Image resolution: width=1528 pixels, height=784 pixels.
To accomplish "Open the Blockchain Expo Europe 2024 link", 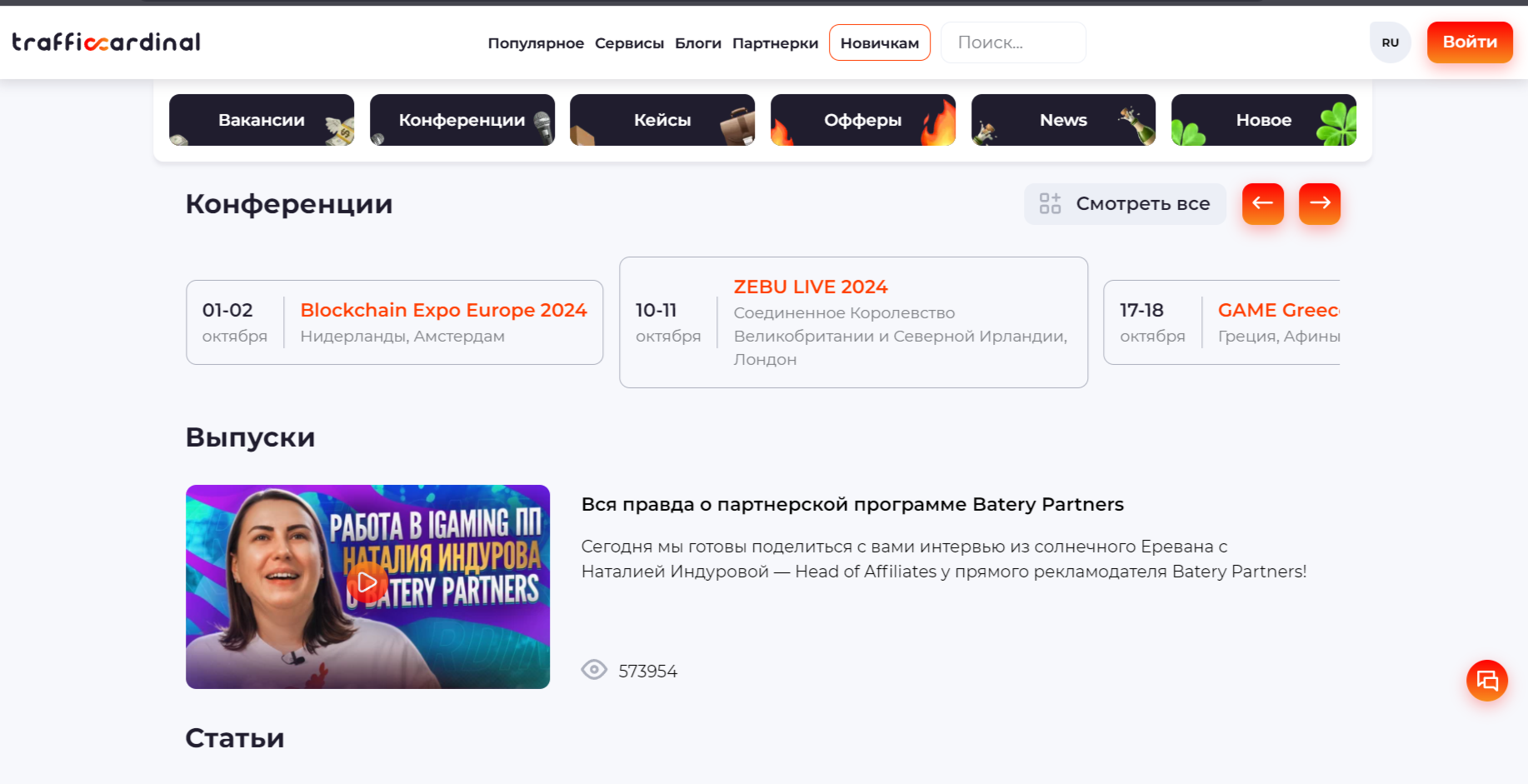I will click(x=443, y=310).
